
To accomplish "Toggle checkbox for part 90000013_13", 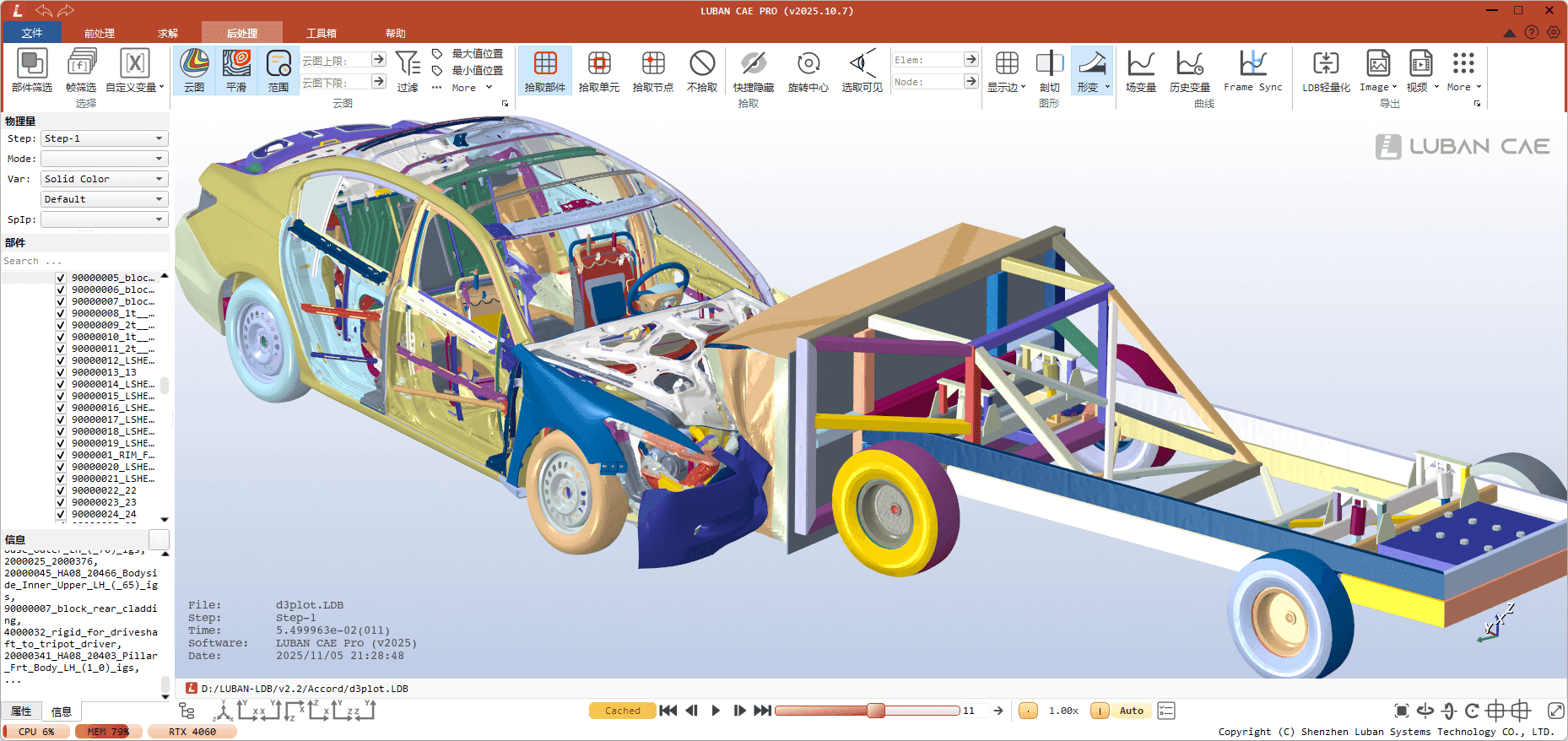I will (61, 372).
